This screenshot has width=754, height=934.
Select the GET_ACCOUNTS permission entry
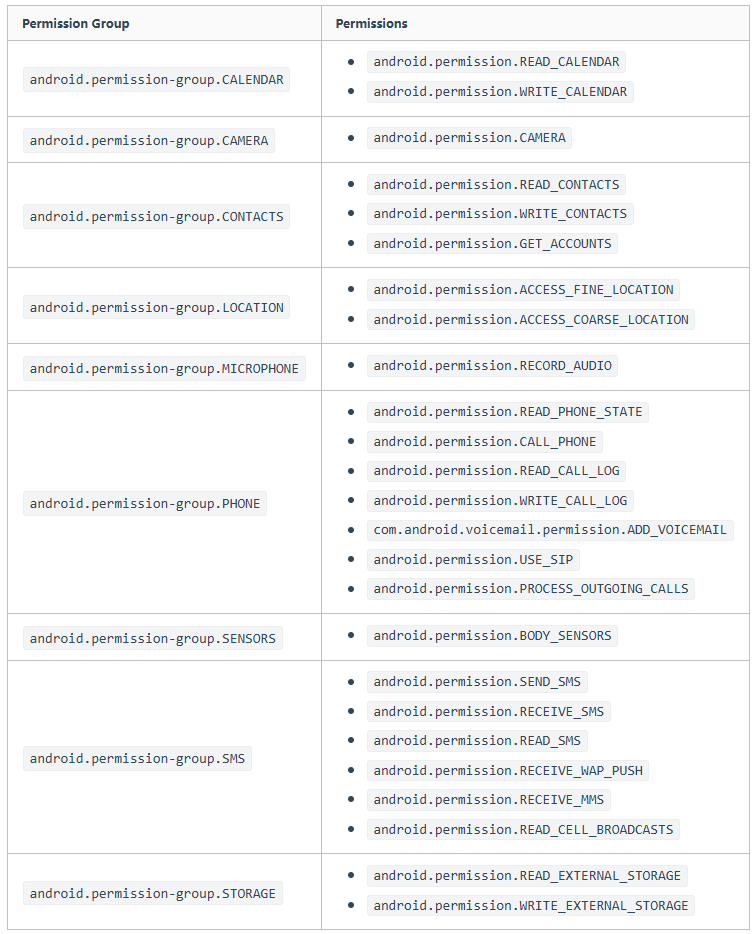click(492, 244)
